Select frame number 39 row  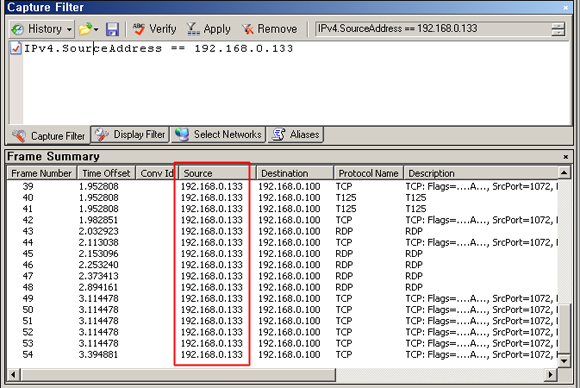point(282,186)
